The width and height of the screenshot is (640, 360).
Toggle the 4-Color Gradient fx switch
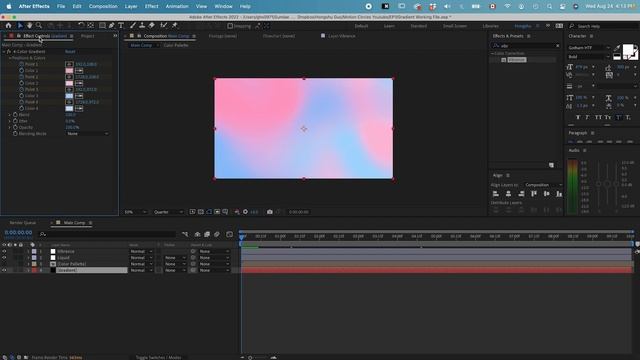[9, 52]
